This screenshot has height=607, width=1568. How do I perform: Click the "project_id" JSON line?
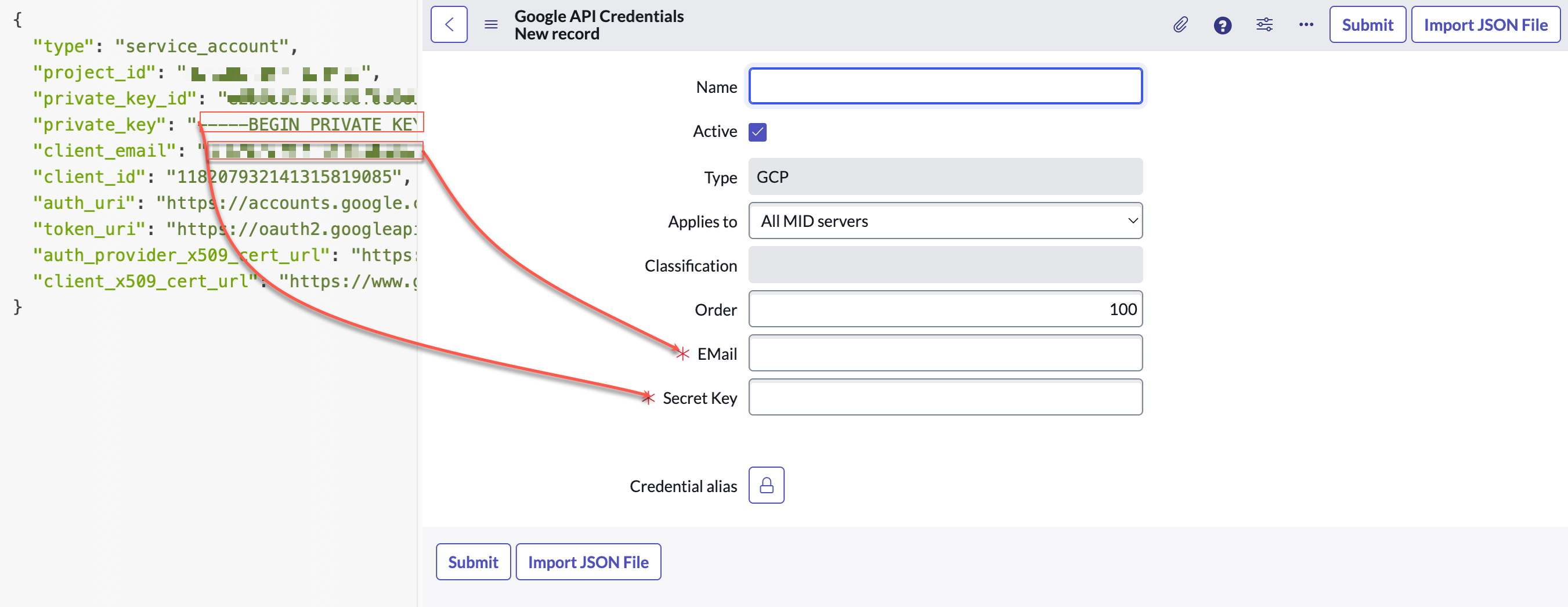[207, 73]
